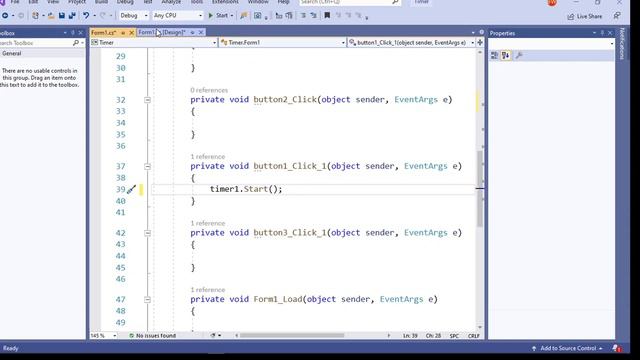Click the Send Feedback person icon
The image size is (640, 360).
(617, 16)
